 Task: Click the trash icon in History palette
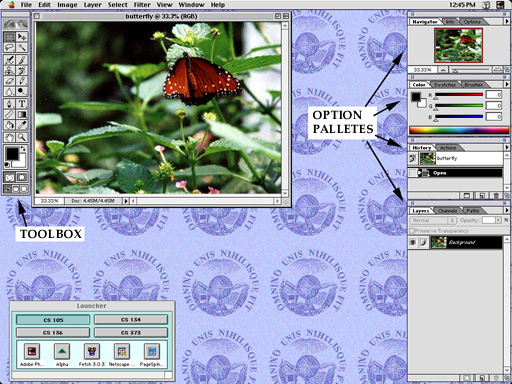coord(496,196)
